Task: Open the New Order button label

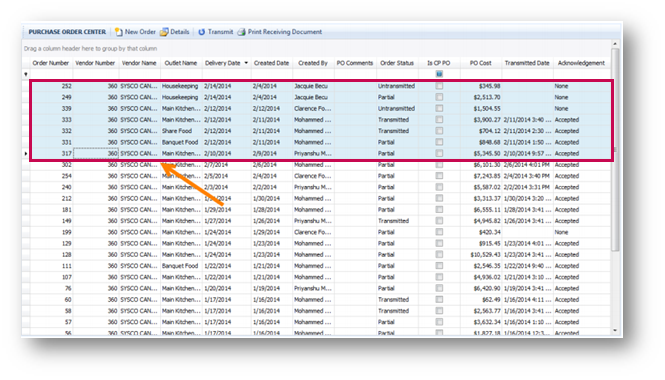Action: 140,32
